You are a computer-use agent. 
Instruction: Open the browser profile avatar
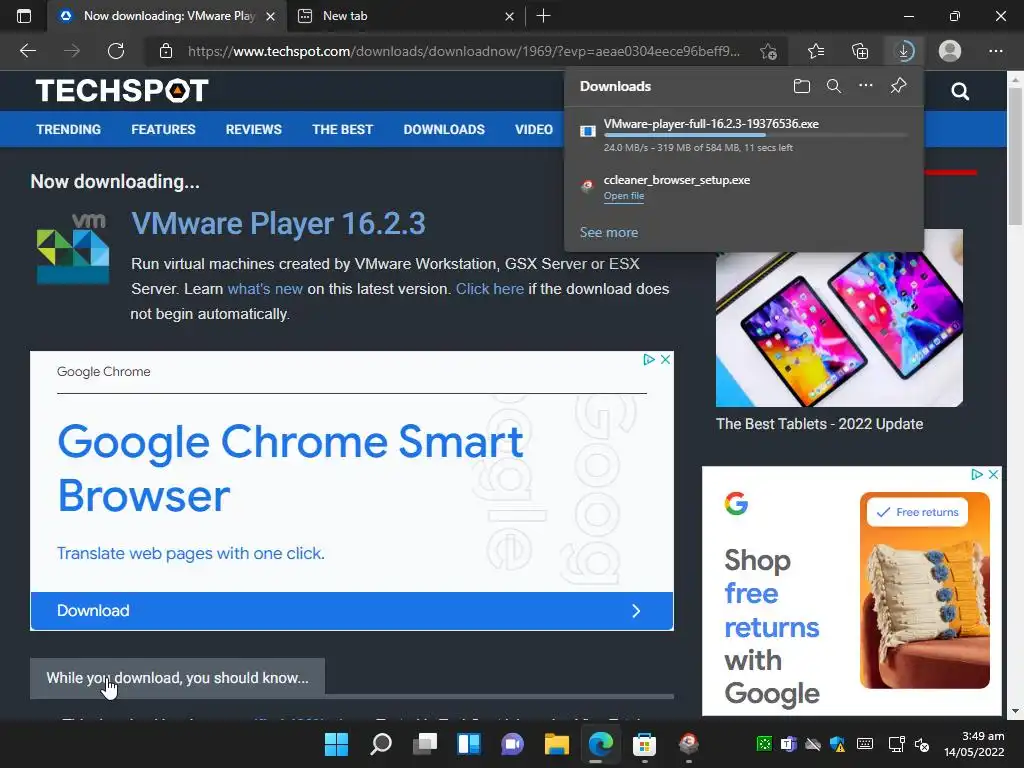tap(950, 51)
